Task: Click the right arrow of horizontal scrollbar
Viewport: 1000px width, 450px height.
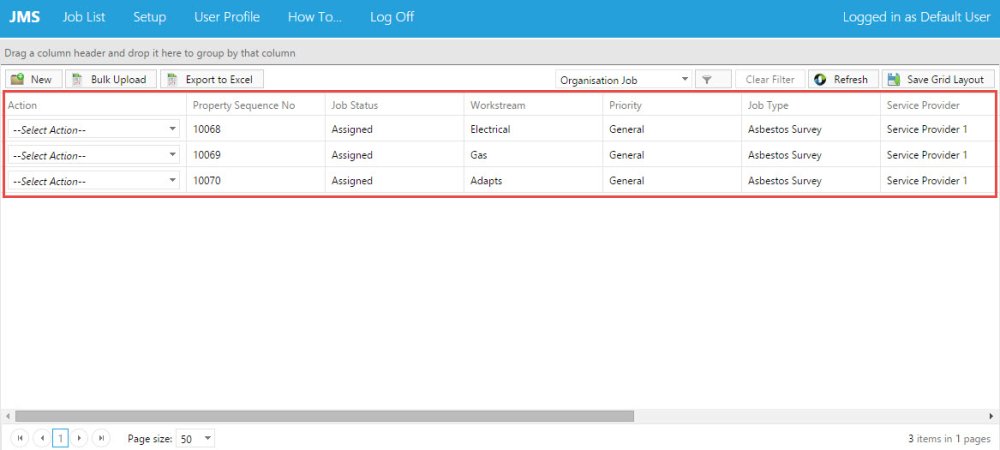Action: pos(992,416)
